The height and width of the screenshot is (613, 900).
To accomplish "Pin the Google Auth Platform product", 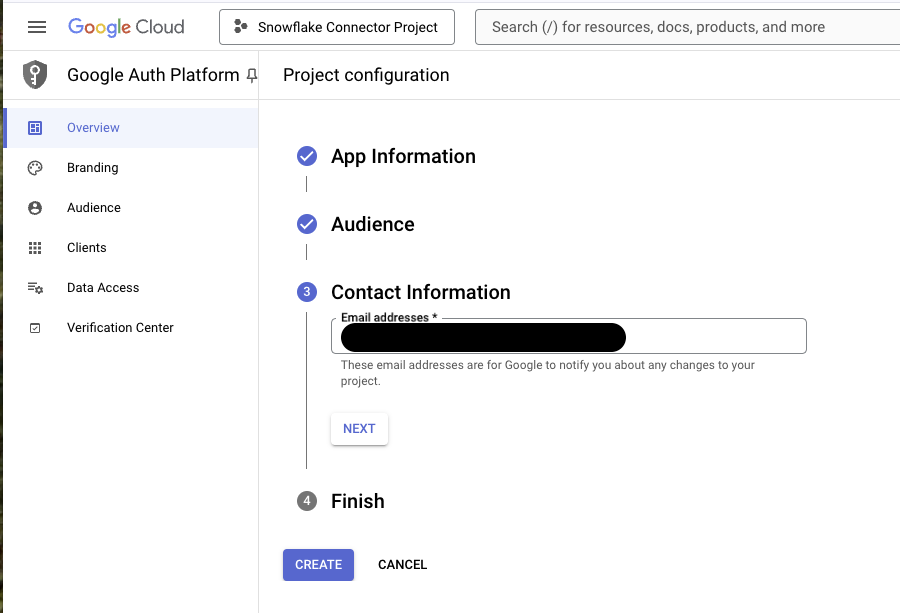I will [x=251, y=76].
